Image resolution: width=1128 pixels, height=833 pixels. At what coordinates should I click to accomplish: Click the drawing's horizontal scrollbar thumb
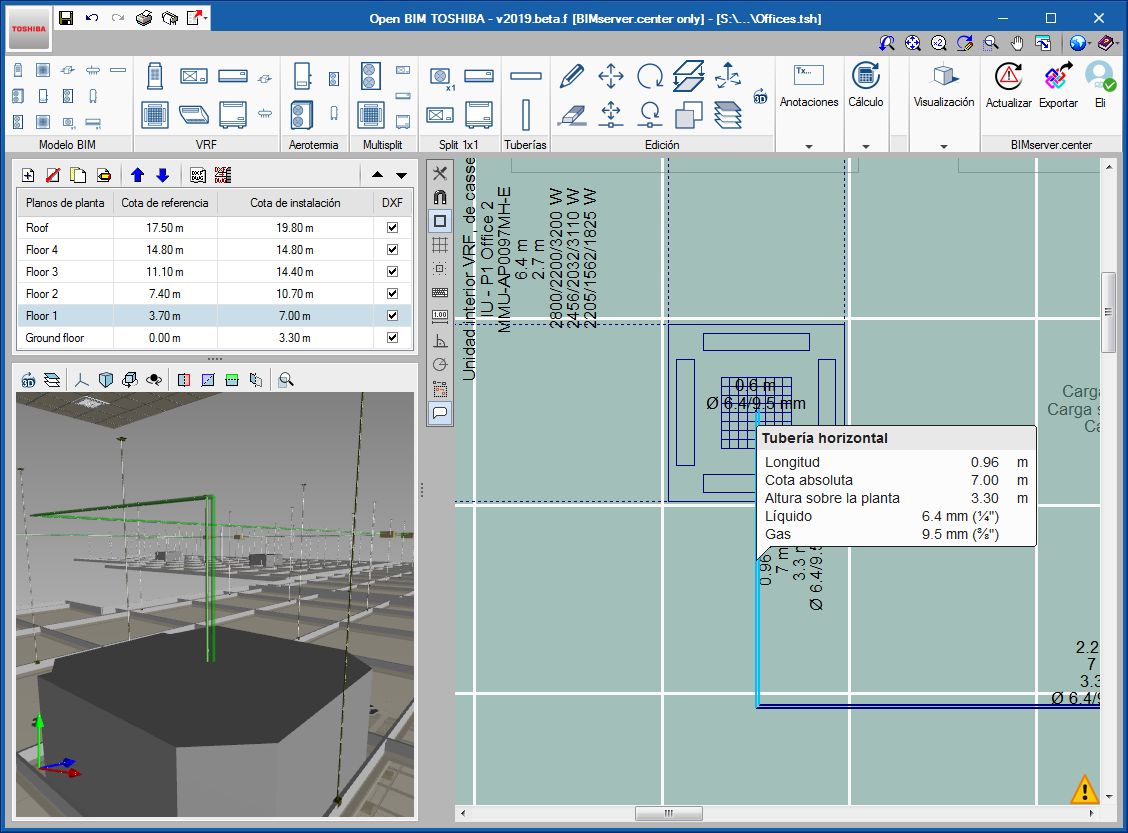click(x=668, y=813)
